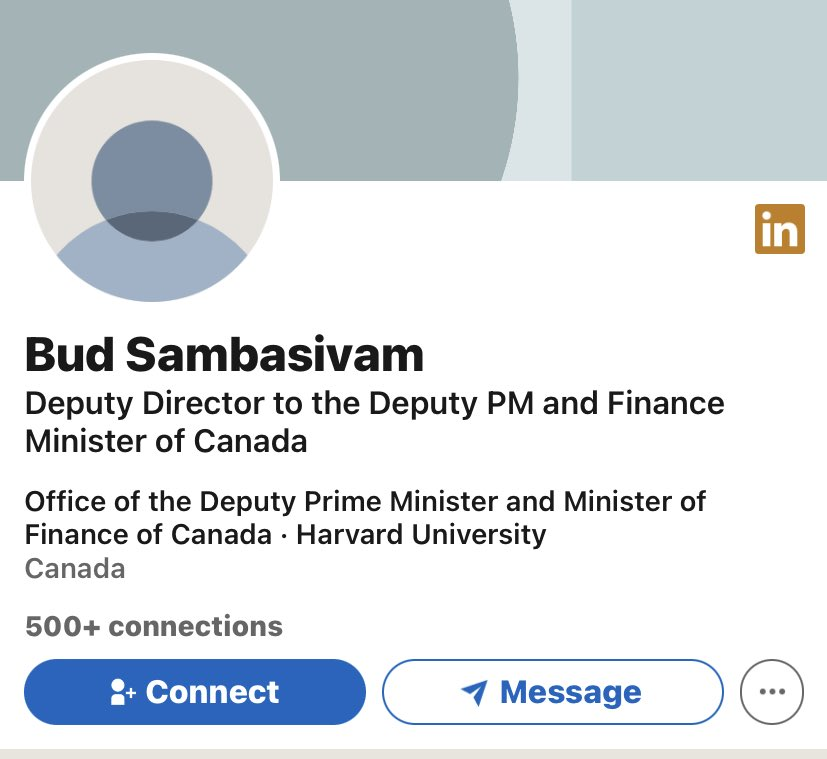Viewport: 827px width, 759px height.
Task: Click "Minister of Canada" headline second line
Action: tap(165, 440)
